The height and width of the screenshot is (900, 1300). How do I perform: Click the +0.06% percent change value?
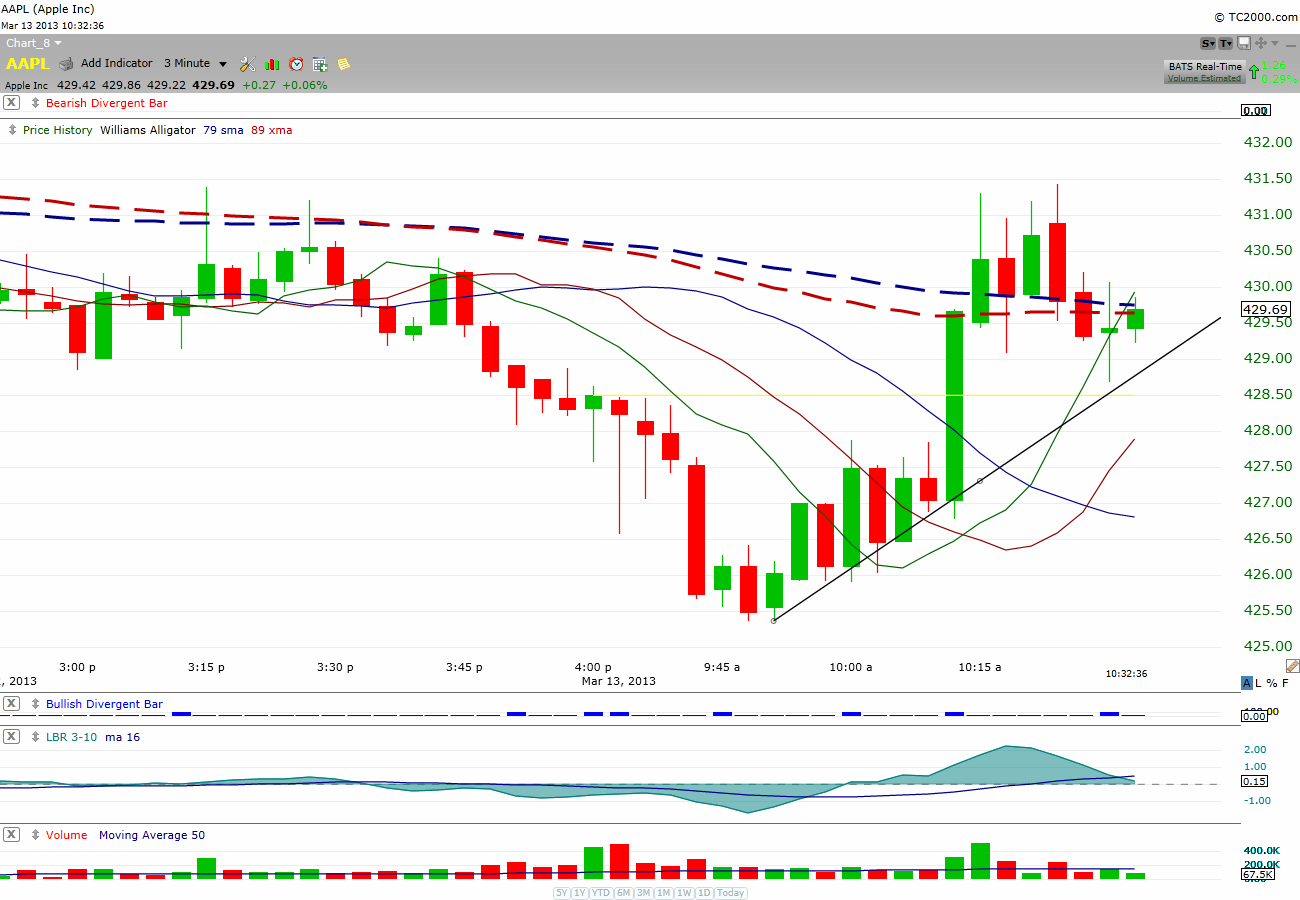point(303,85)
